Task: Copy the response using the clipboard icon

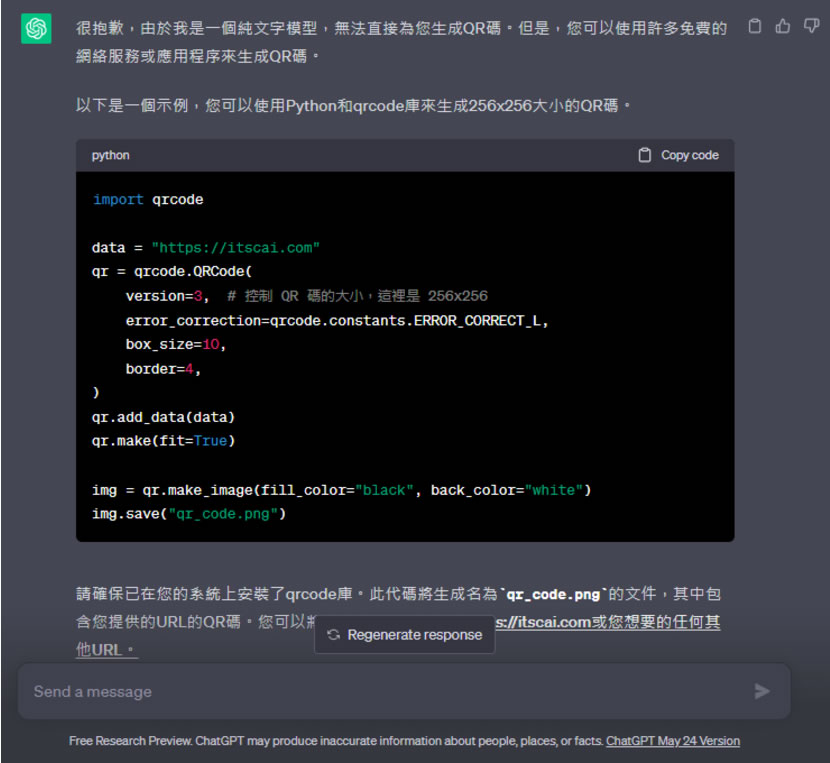Action: point(756,27)
